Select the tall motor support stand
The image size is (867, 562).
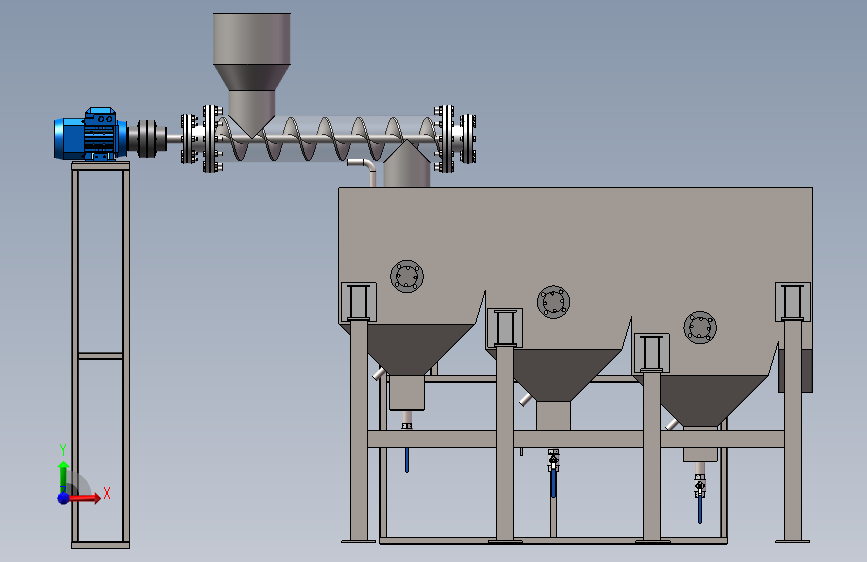[x=100, y=355]
